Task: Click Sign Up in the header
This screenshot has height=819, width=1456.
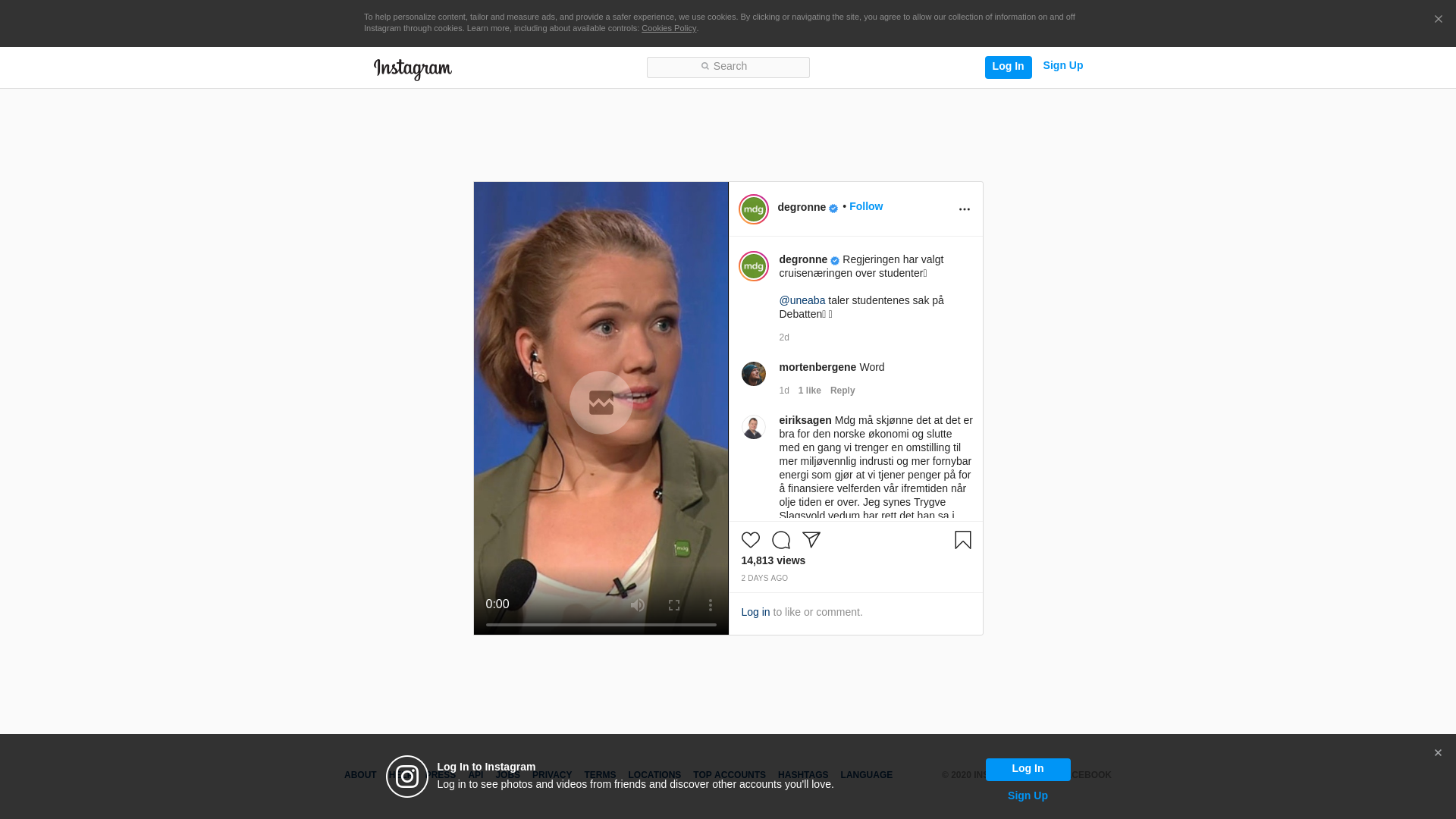Action: pos(1063,66)
